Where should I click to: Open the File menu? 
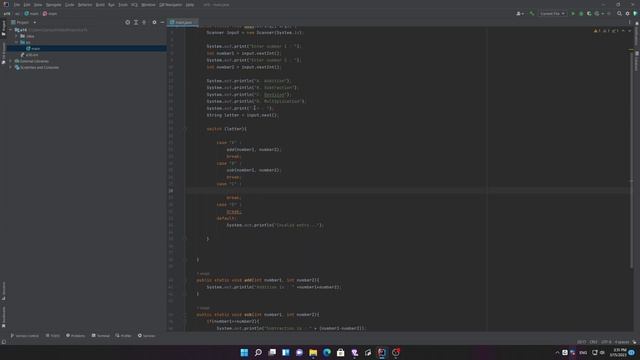[17, 5]
